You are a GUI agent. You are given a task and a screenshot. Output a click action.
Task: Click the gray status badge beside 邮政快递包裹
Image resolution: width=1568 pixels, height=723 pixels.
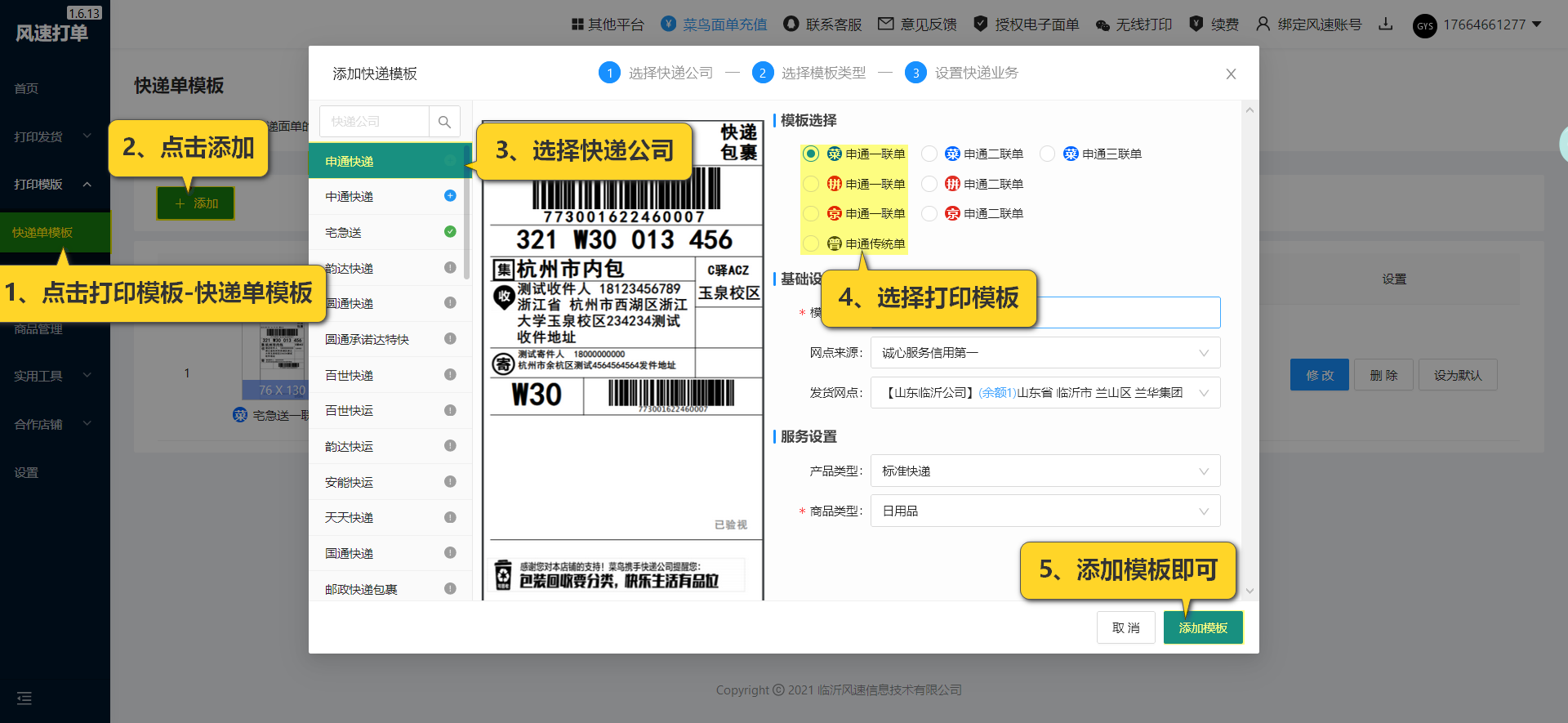point(450,589)
